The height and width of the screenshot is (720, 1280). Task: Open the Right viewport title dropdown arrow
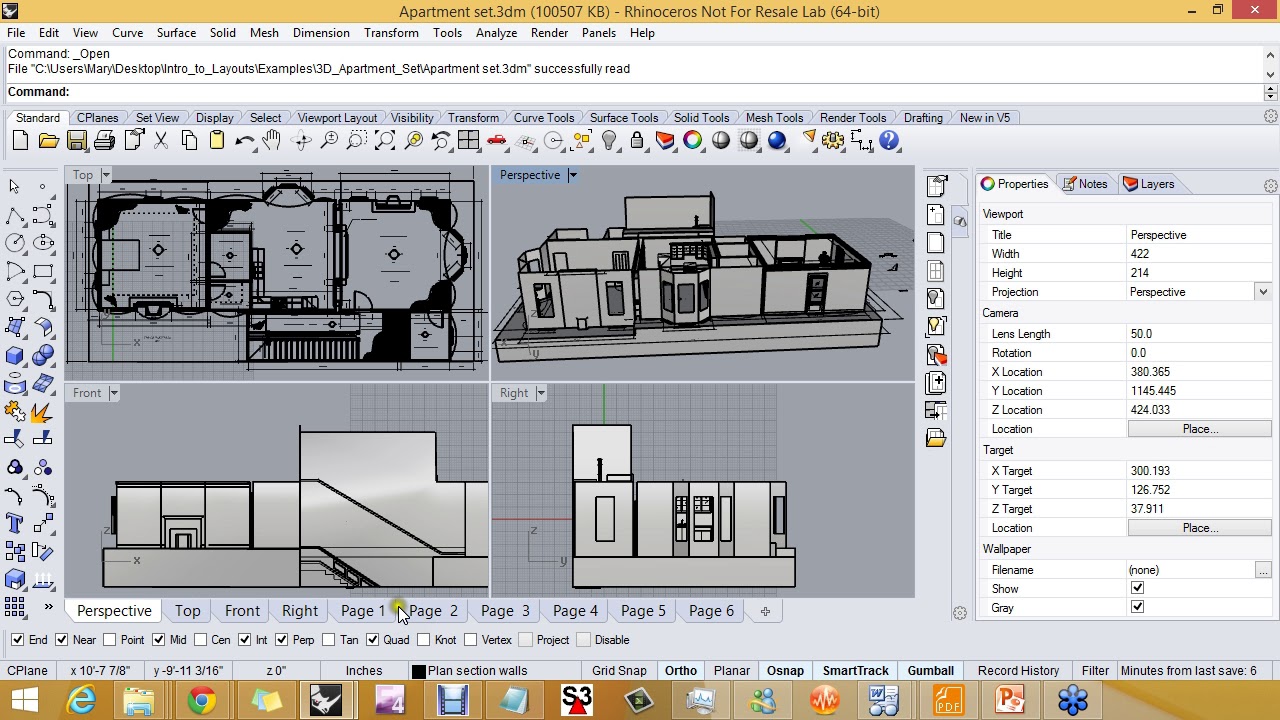point(541,393)
